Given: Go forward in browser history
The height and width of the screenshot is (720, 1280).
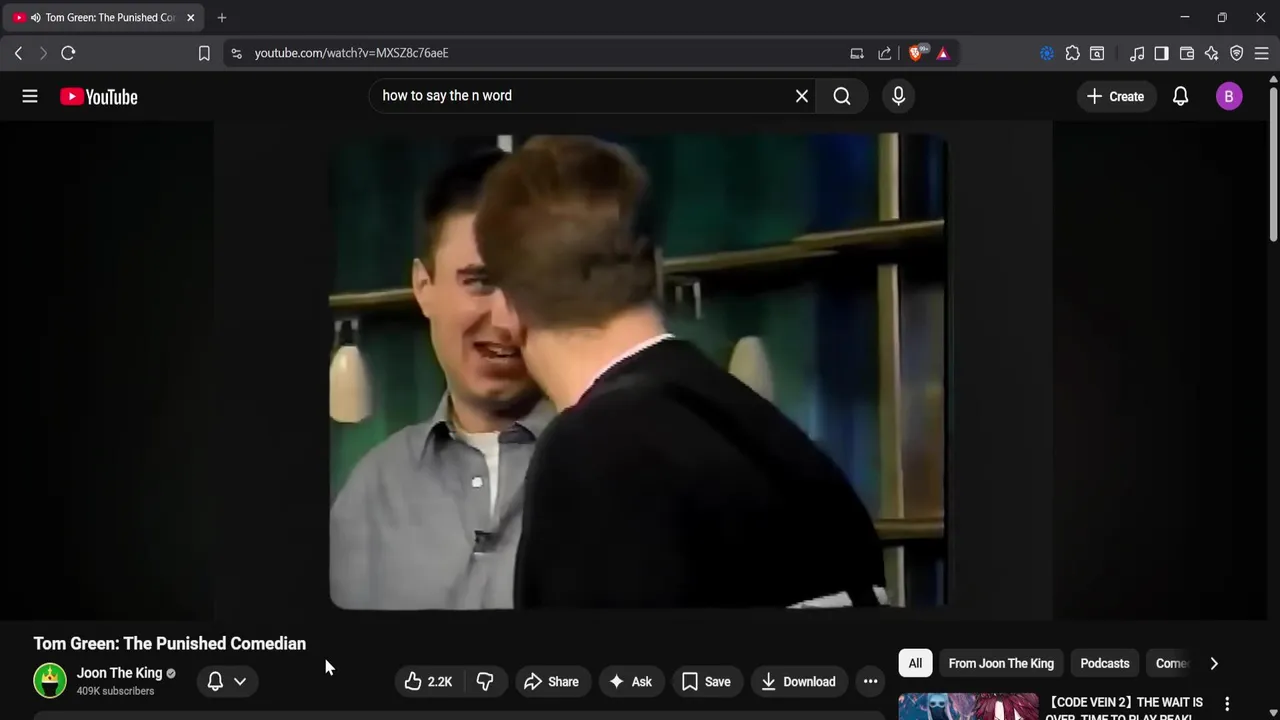Looking at the screenshot, I should click(x=43, y=53).
